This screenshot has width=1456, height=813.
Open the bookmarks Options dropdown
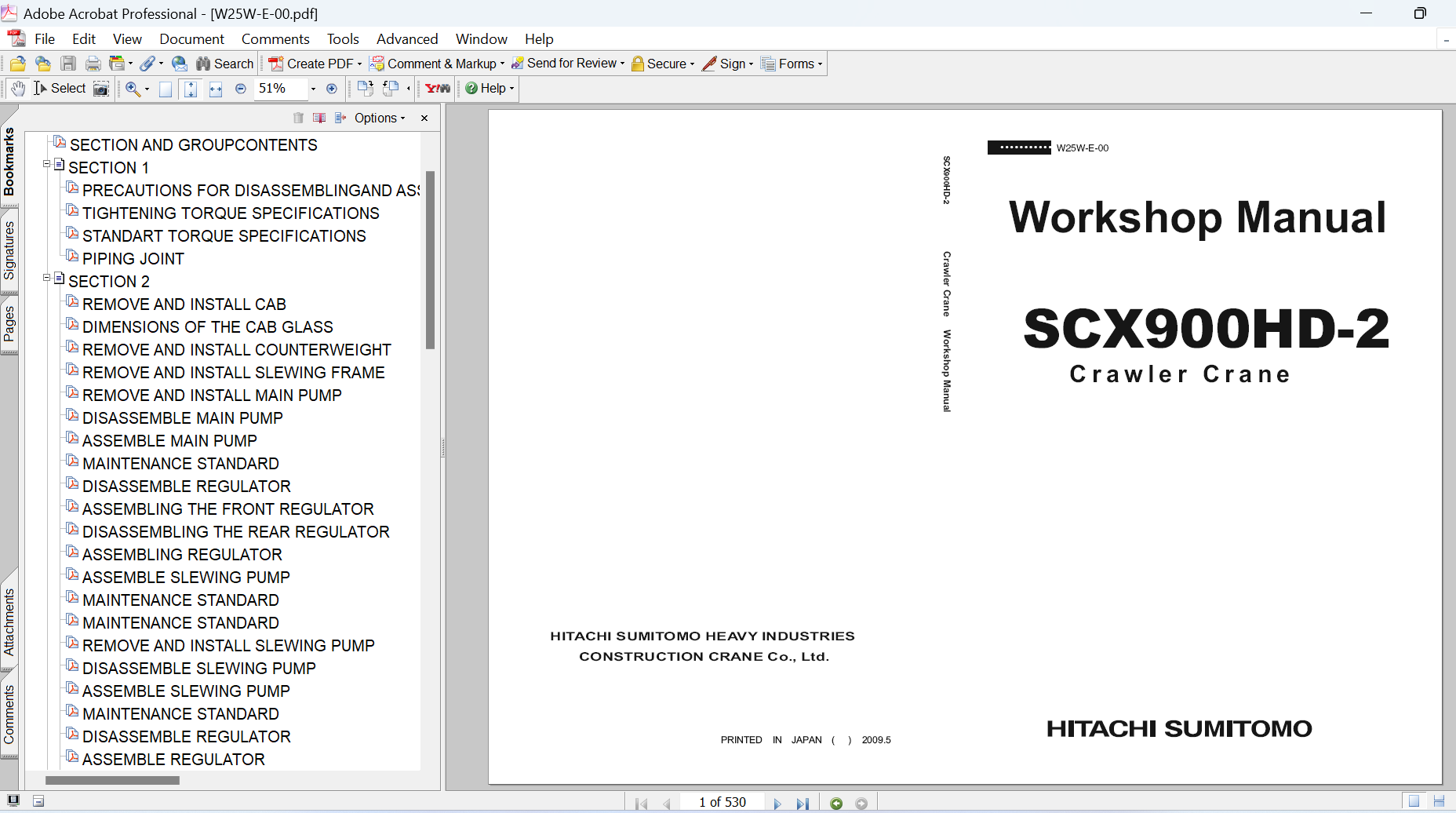tap(380, 118)
